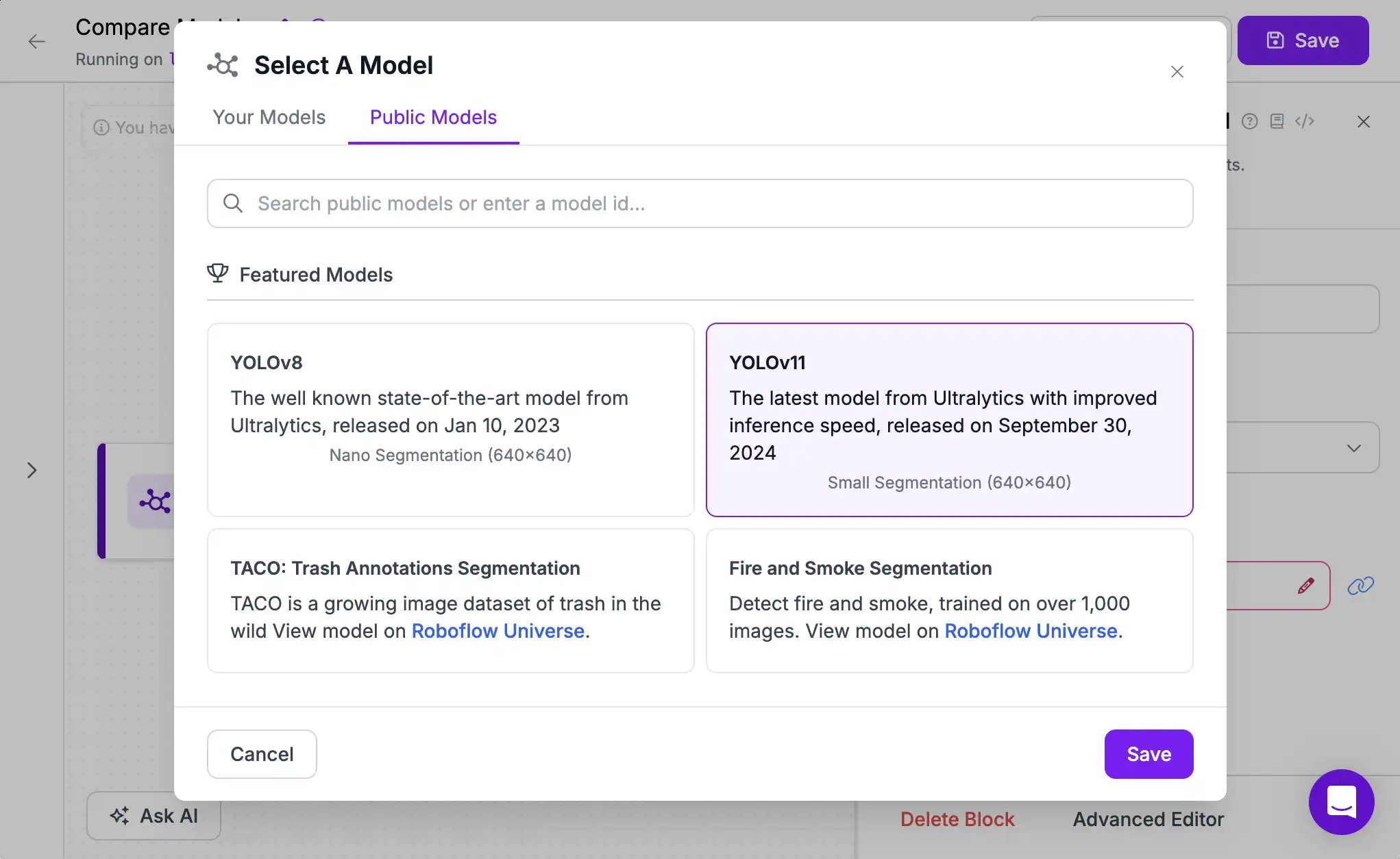Open the chat support bubble
Viewport: 1400px width, 859px height.
[1341, 801]
